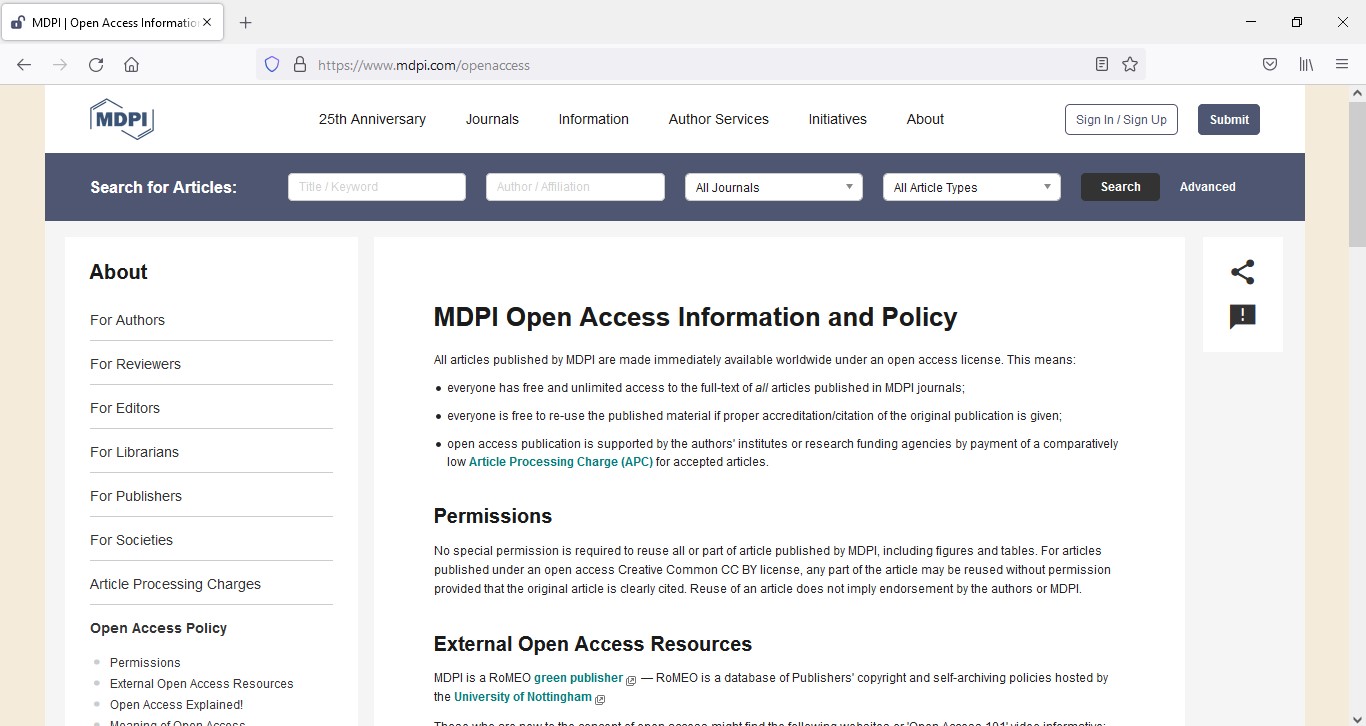Viewport: 1366px width, 726px height.
Task: Jump to Open Access Explained! sub-item
Action: (x=176, y=705)
